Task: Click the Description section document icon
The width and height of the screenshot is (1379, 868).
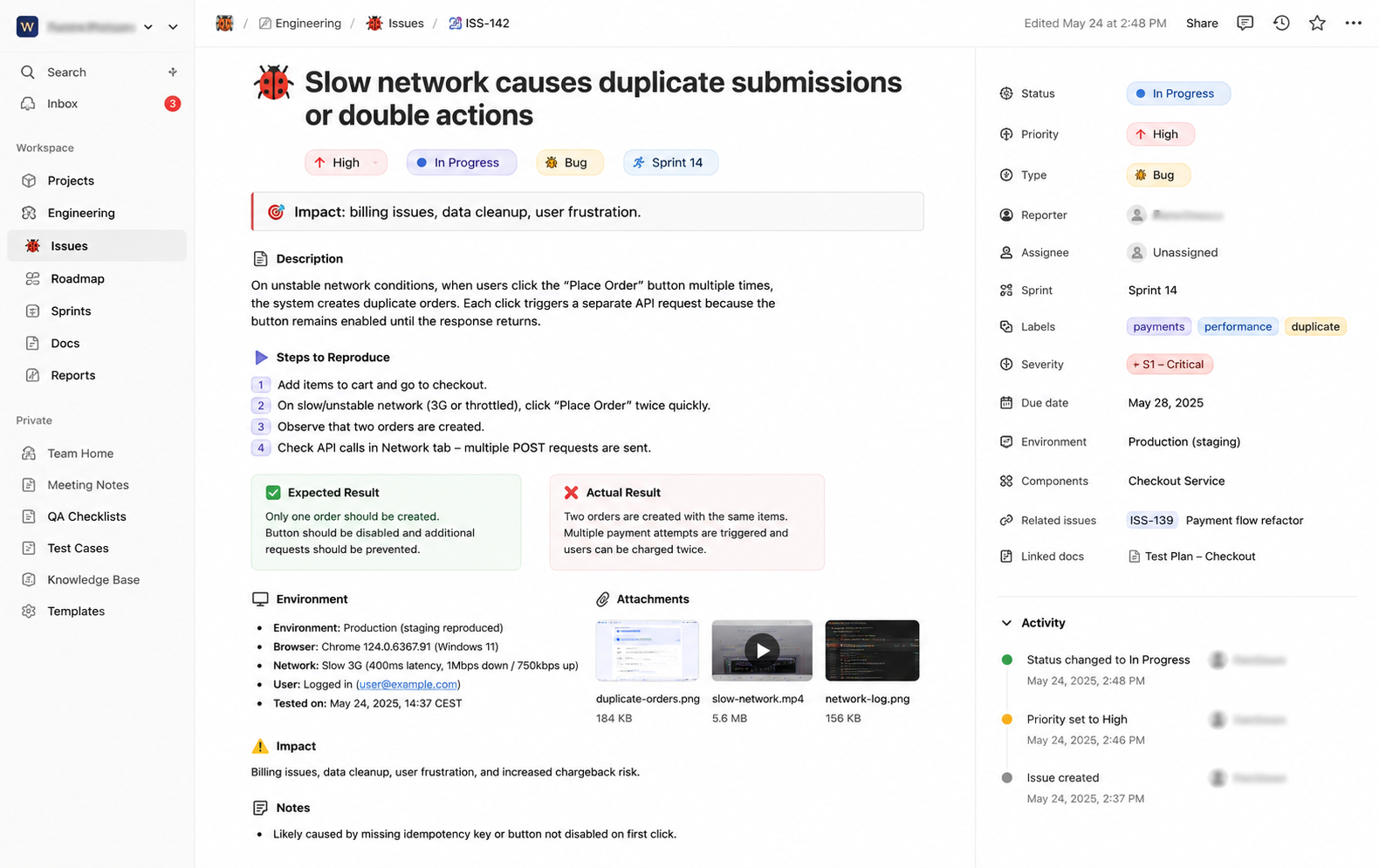Action: 260,259
